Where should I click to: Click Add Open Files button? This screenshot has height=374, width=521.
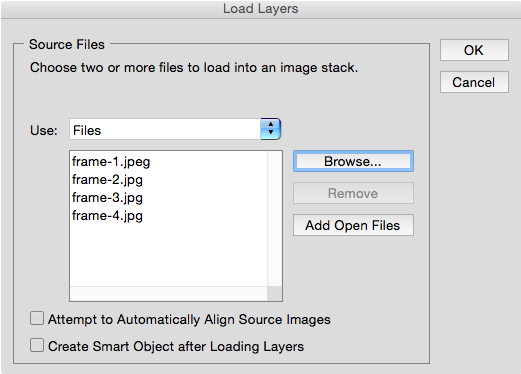353,225
